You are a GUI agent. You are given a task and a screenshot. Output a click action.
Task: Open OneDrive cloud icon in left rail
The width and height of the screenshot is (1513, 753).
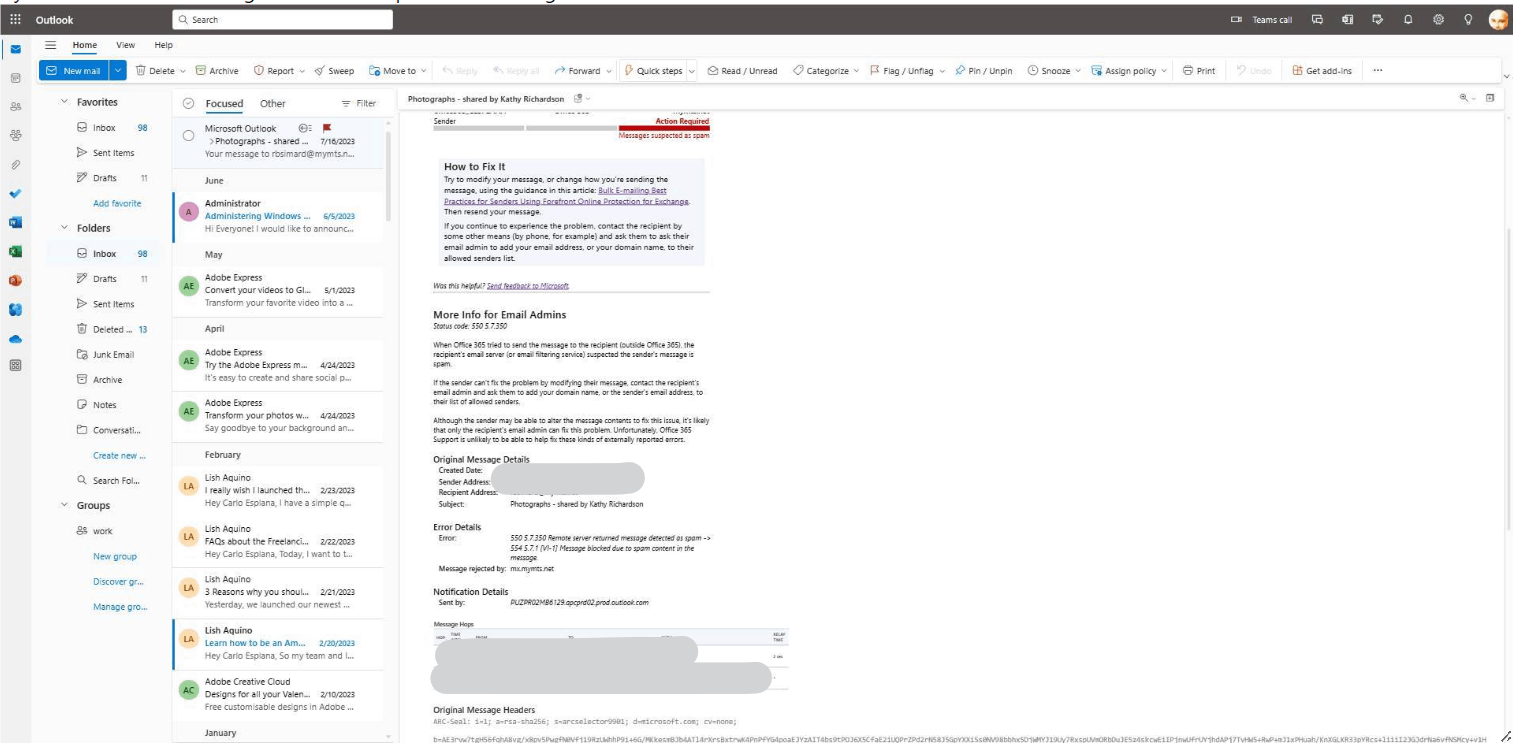coord(15,338)
